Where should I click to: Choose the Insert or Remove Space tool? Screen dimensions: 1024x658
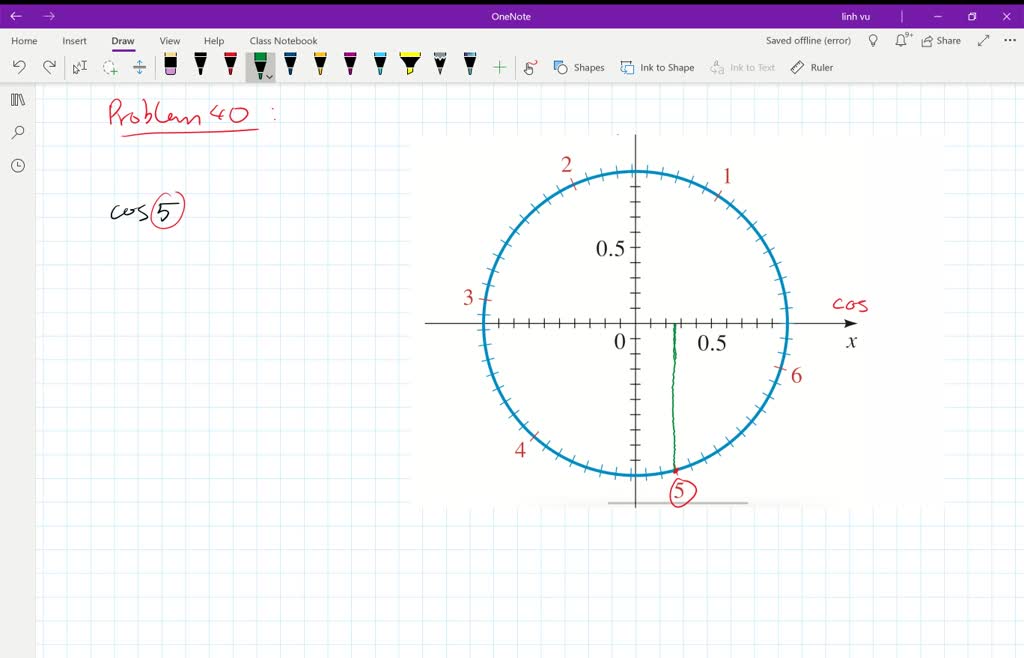click(x=139, y=67)
